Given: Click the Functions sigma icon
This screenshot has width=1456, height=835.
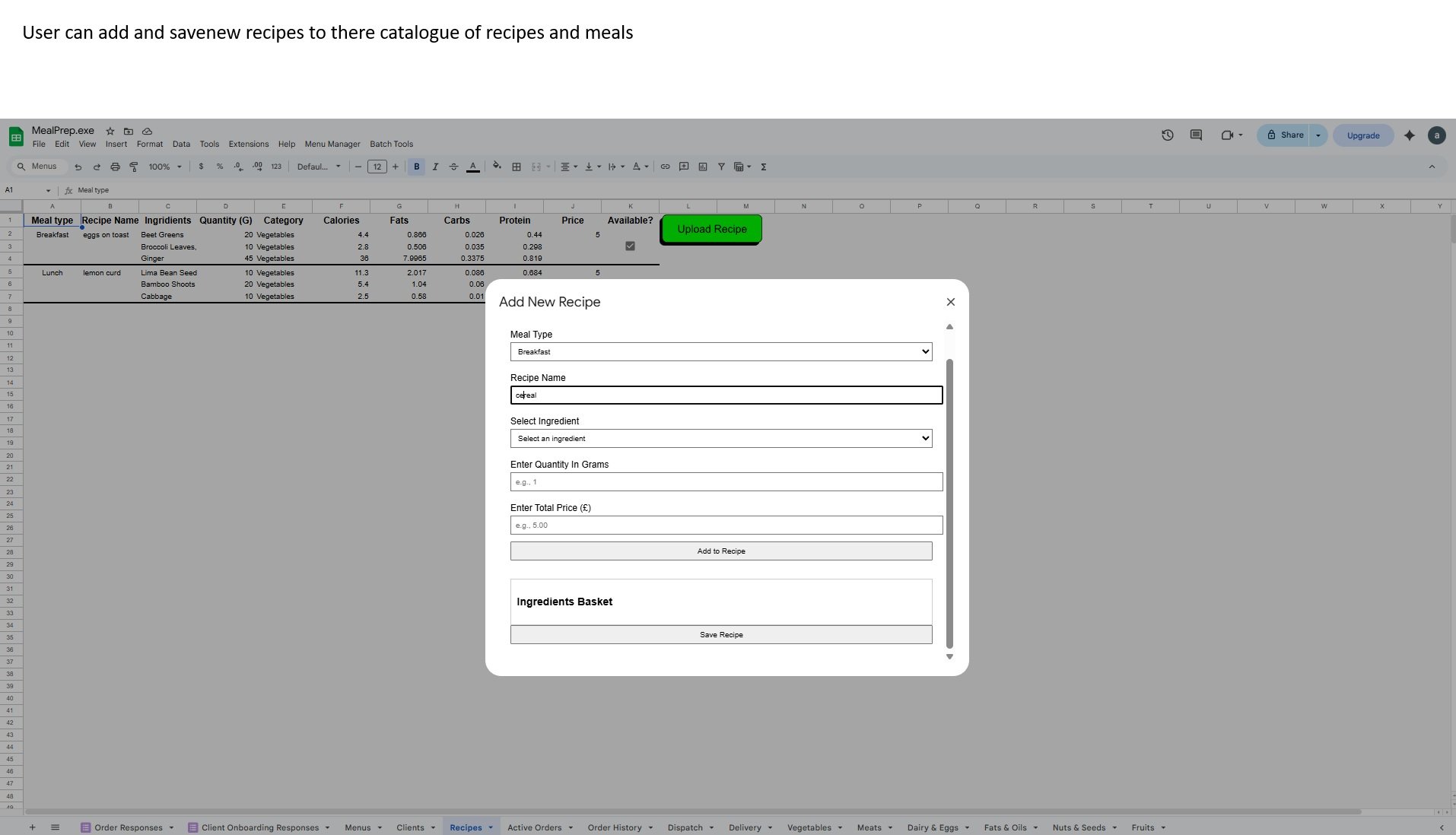Looking at the screenshot, I should click(x=763, y=167).
